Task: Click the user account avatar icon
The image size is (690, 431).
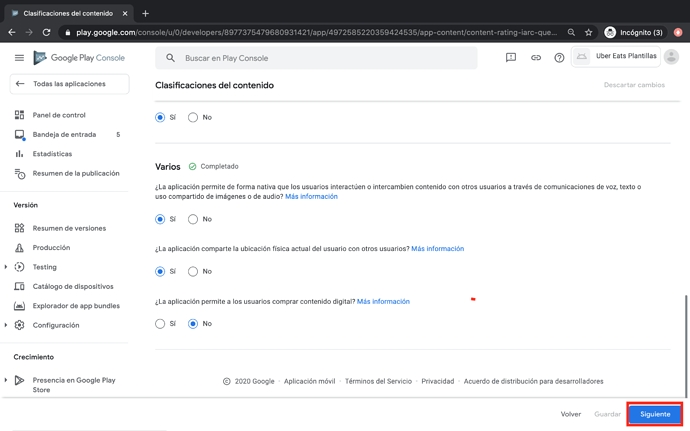Action: point(671,57)
